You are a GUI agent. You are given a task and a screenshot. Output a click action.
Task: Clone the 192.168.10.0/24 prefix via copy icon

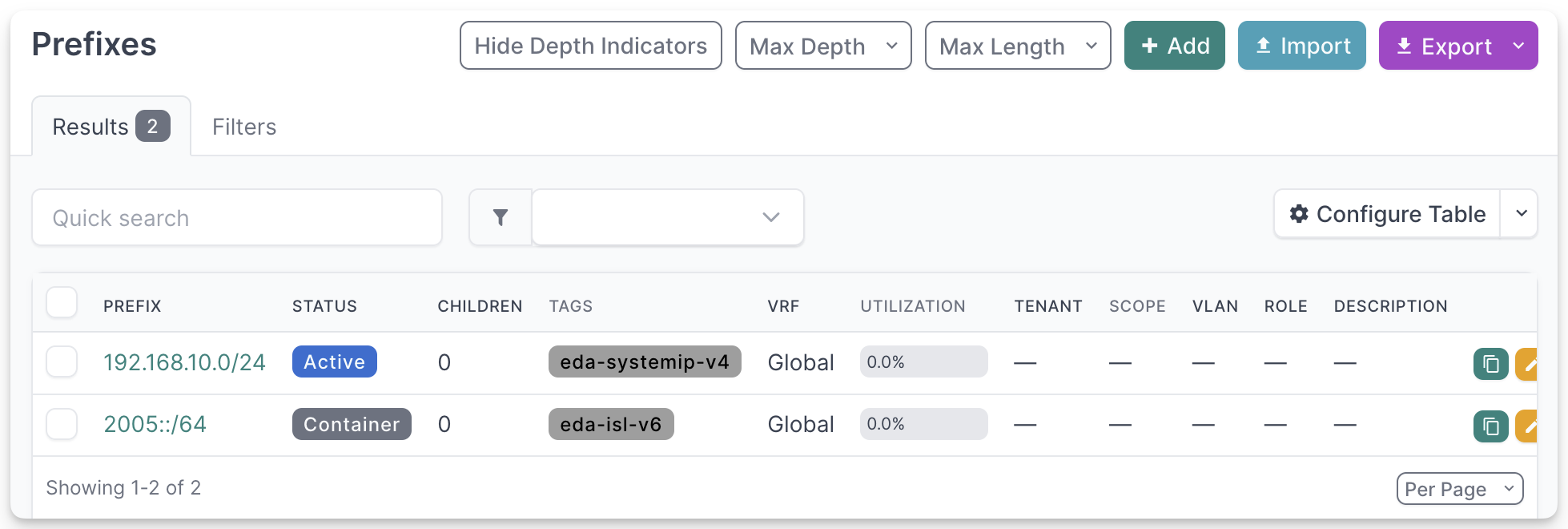(1490, 364)
